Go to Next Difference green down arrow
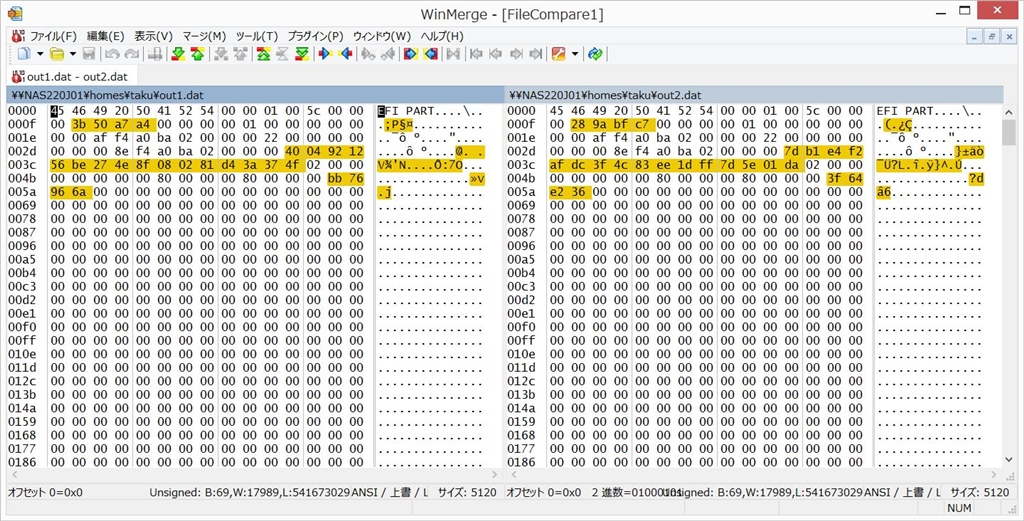1024x521 pixels. (178, 54)
